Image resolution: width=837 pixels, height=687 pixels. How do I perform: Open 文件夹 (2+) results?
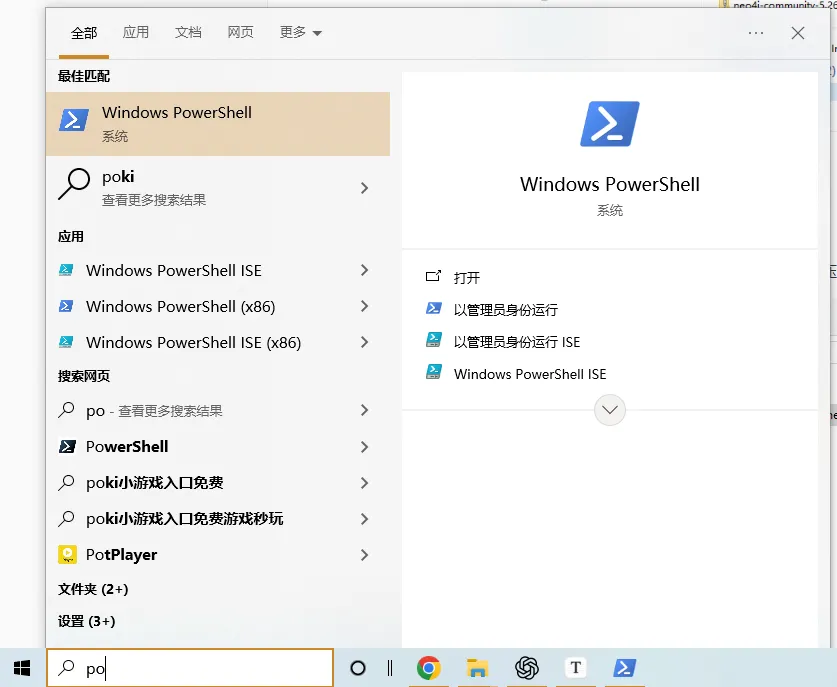coord(93,589)
